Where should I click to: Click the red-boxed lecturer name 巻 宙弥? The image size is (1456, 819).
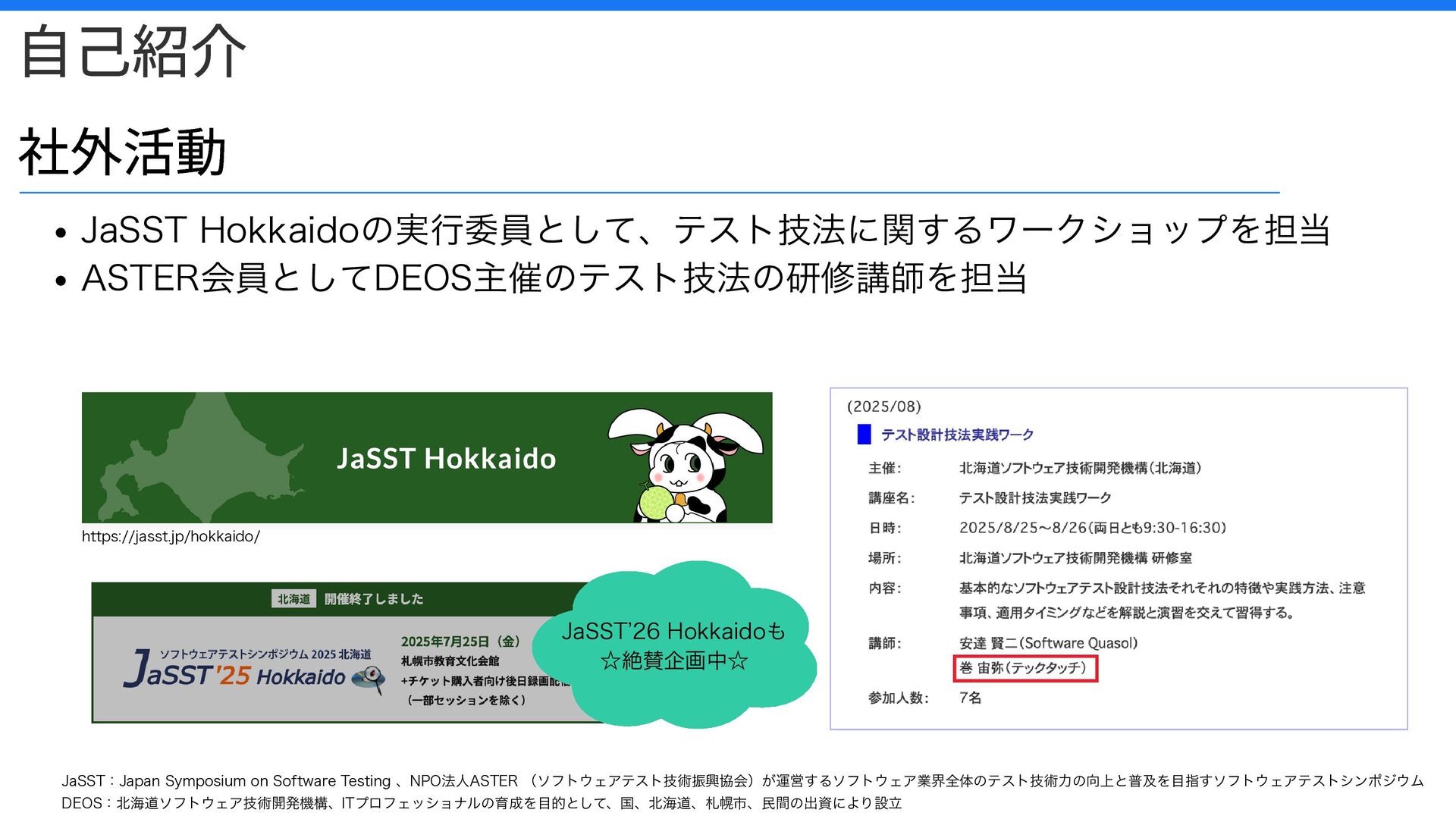(x=1024, y=668)
